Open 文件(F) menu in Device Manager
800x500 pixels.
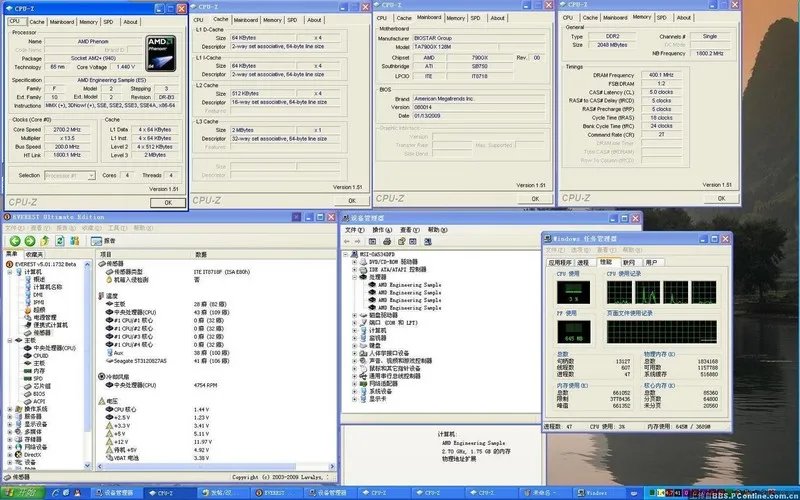(x=354, y=230)
